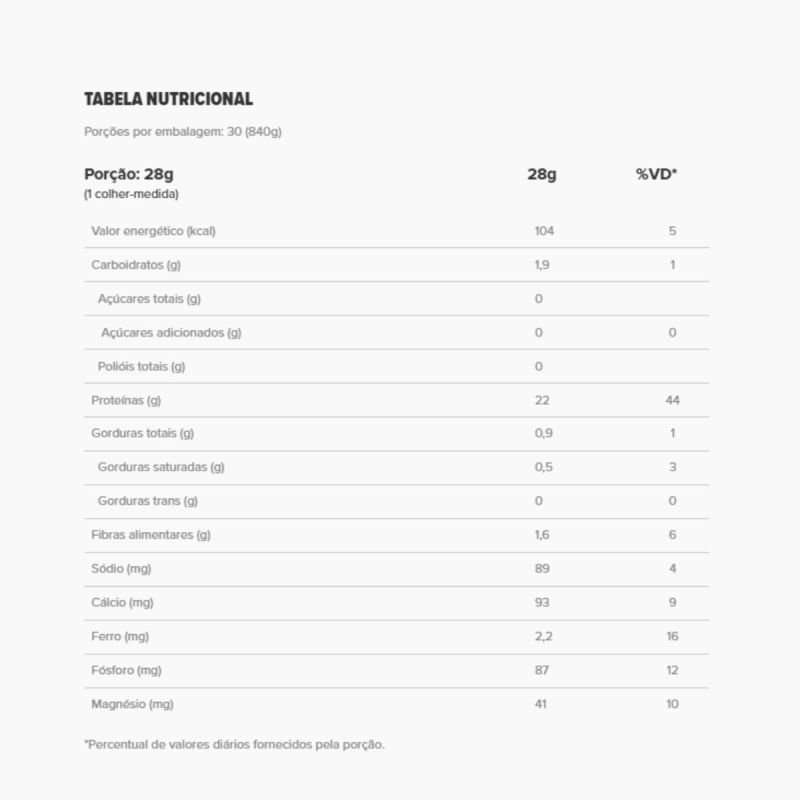
Task: Click the Gorduras totais (g) label
Action: tap(142, 434)
